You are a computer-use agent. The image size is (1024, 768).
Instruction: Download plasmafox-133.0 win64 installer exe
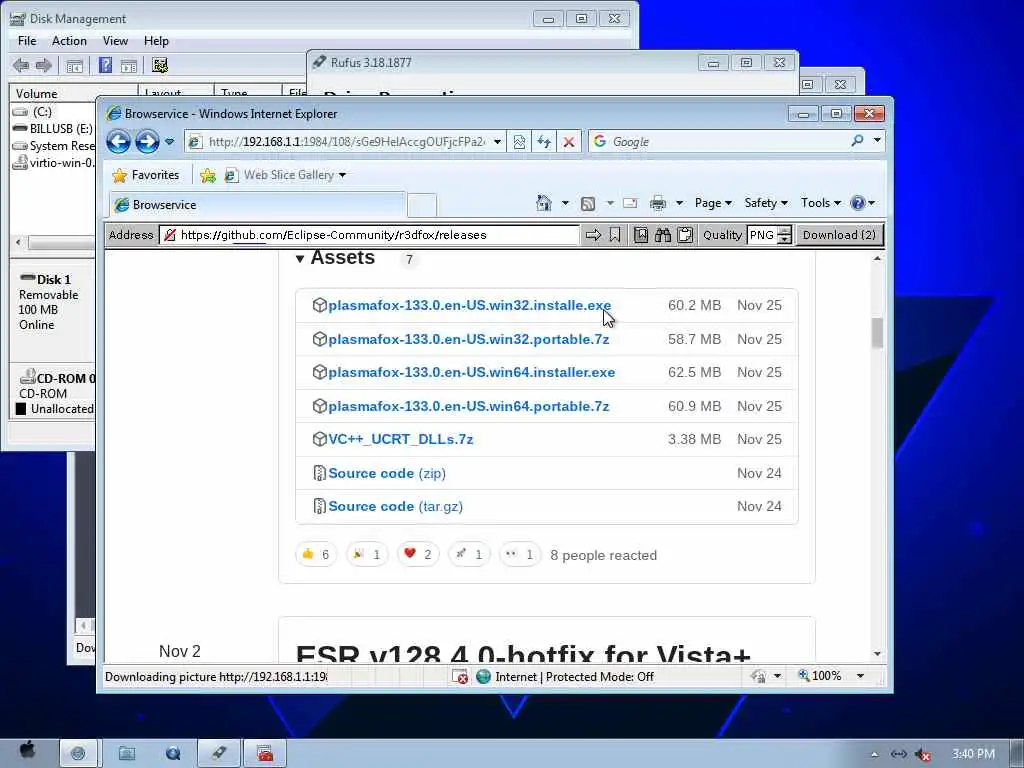(x=472, y=372)
